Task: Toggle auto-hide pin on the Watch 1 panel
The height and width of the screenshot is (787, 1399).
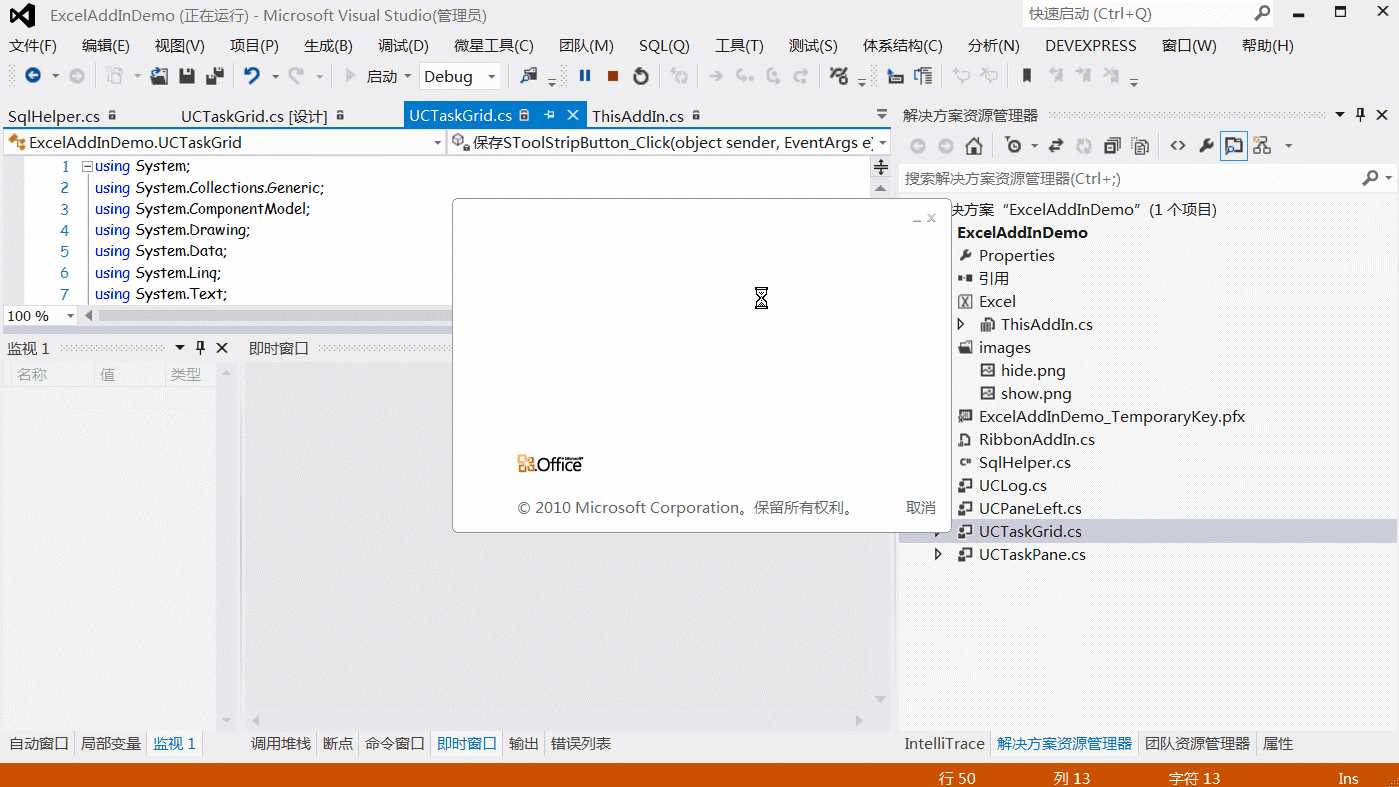Action: coord(200,348)
